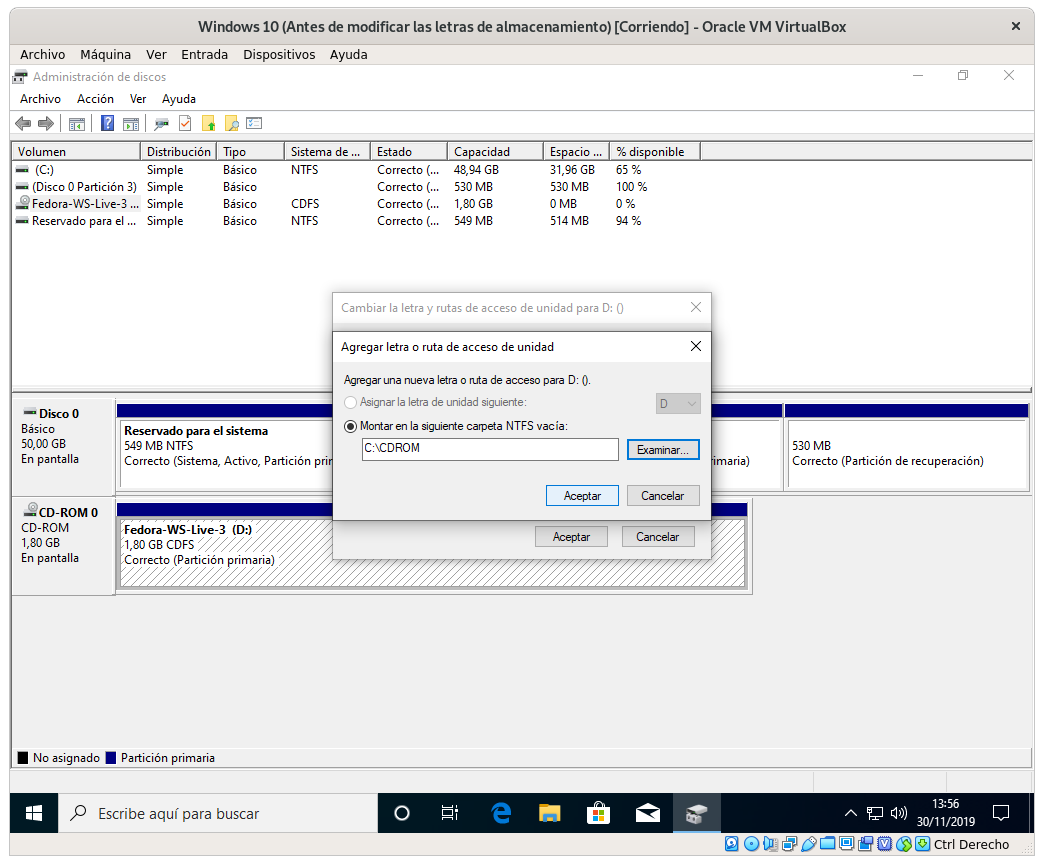Click the VirtualBox optical disk status icon
This screenshot has height=865, width=1044.
coord(754,844)
